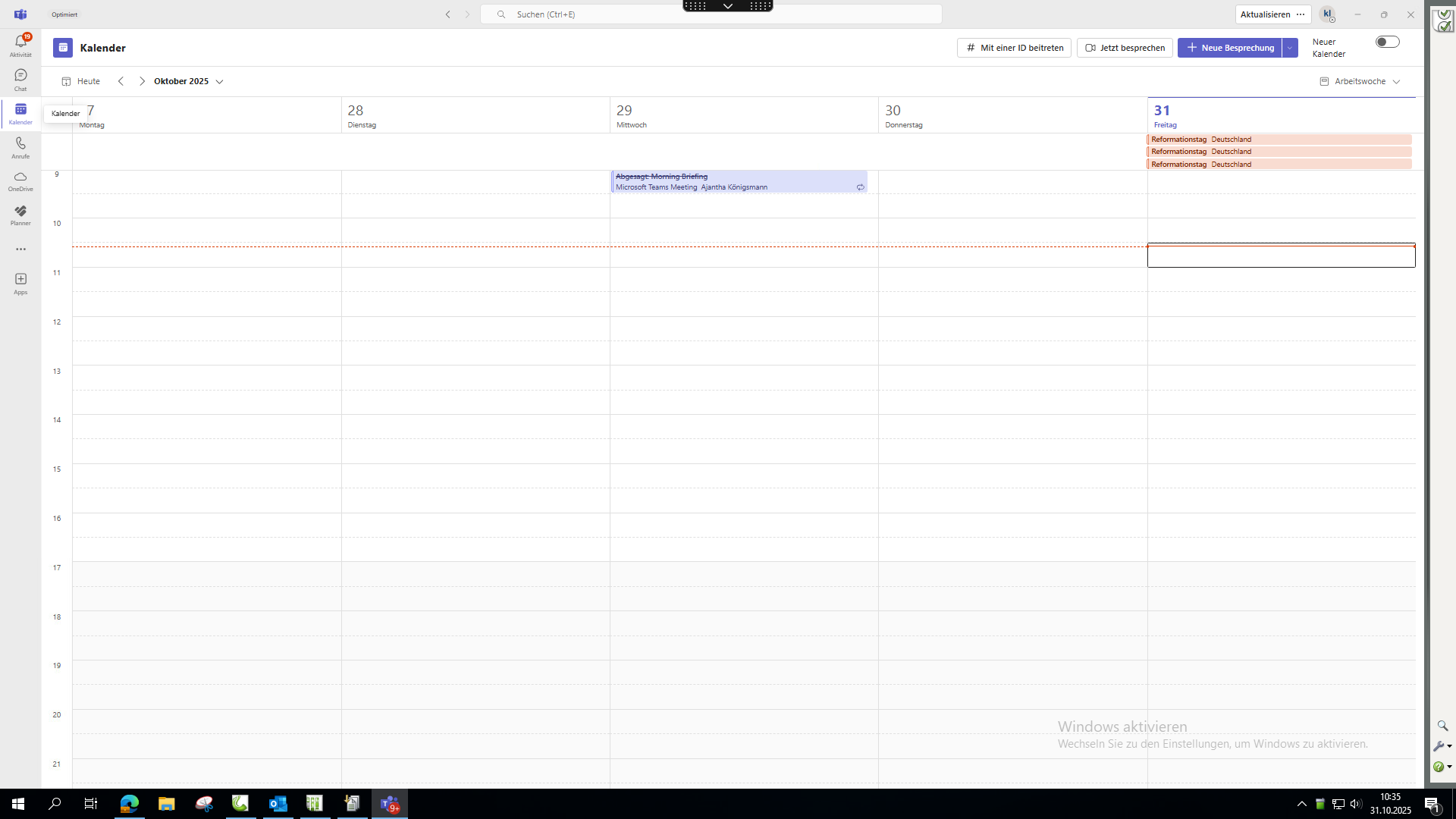
Task: Open OneDrive from the sidebar
Action: pyautogui.click(x=20, y=180)
